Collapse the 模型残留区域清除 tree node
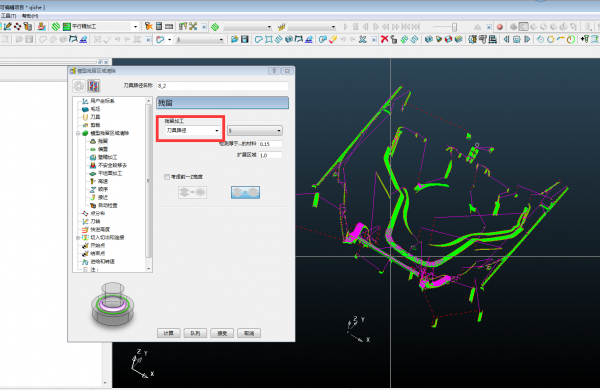 (x=78, y=133)
